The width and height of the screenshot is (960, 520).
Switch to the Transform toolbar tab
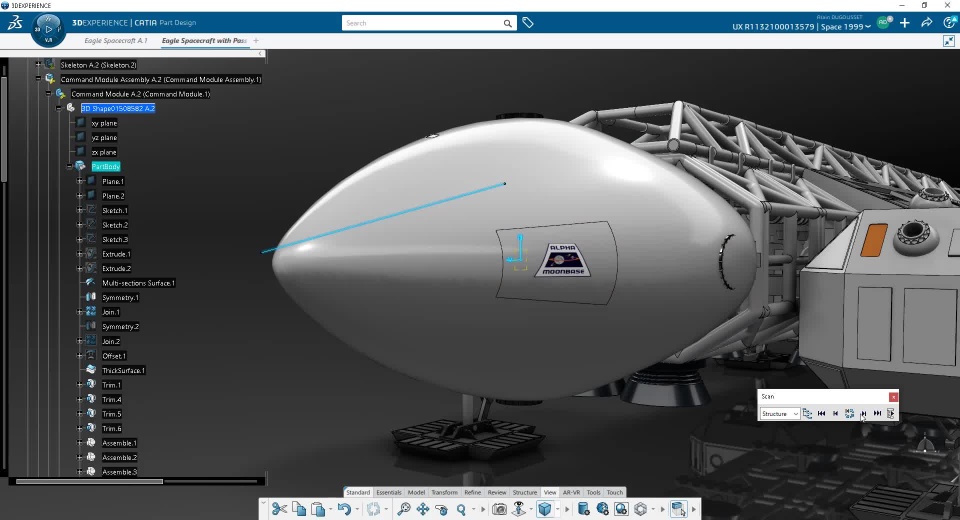pyautogui.click(x=444, y=492)
